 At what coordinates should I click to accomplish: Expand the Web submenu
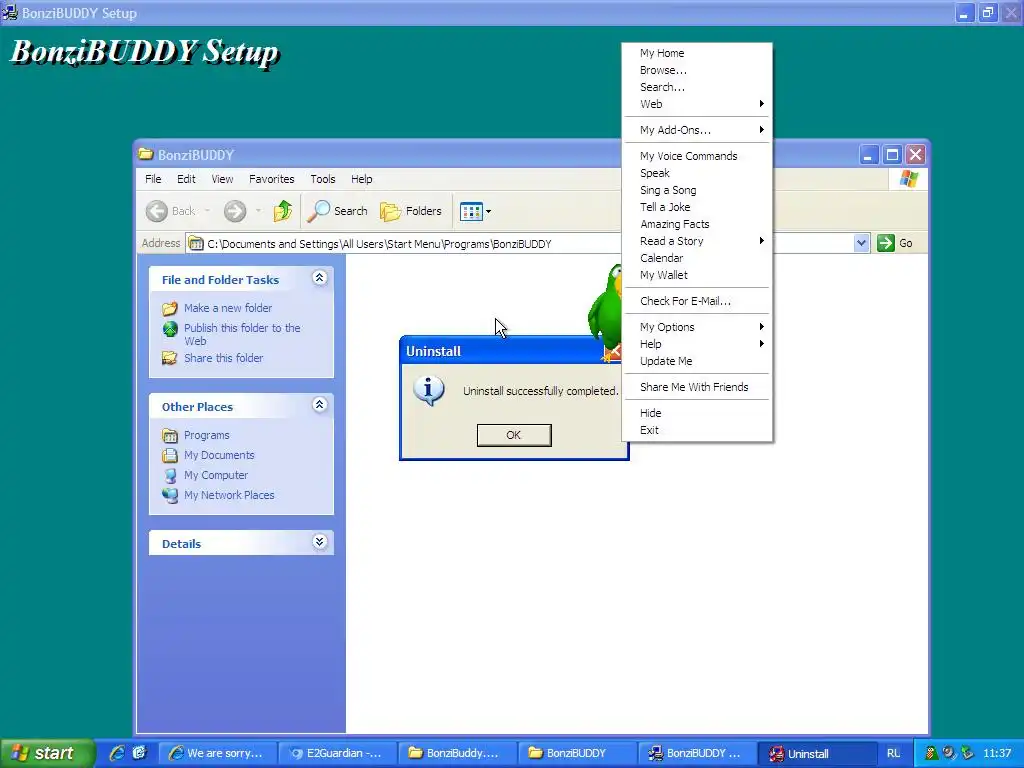(x=697, y=104)
